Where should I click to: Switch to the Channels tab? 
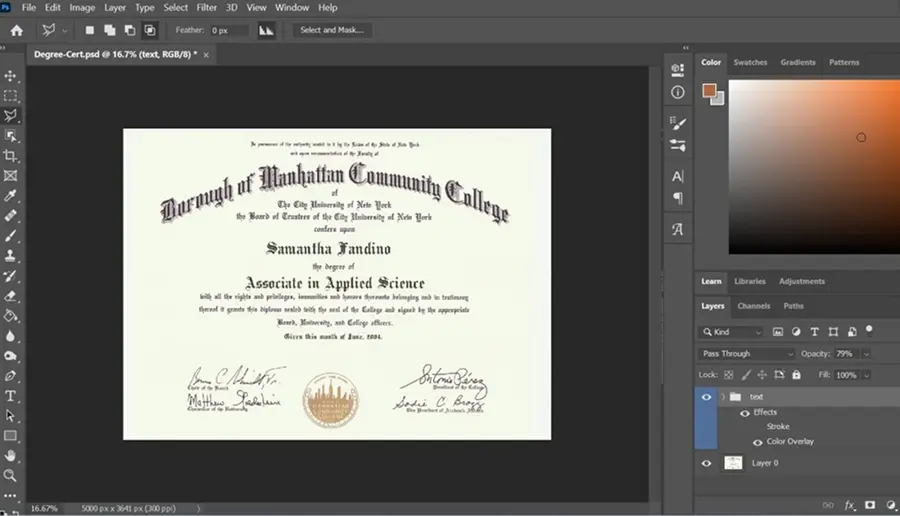[x=754, y=306]
